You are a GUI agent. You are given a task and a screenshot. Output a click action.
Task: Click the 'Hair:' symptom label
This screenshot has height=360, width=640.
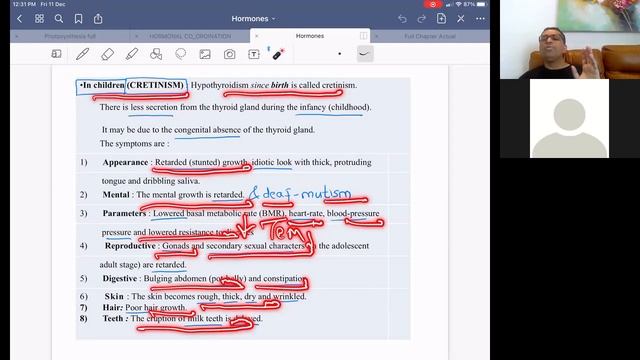pos(113,307)
